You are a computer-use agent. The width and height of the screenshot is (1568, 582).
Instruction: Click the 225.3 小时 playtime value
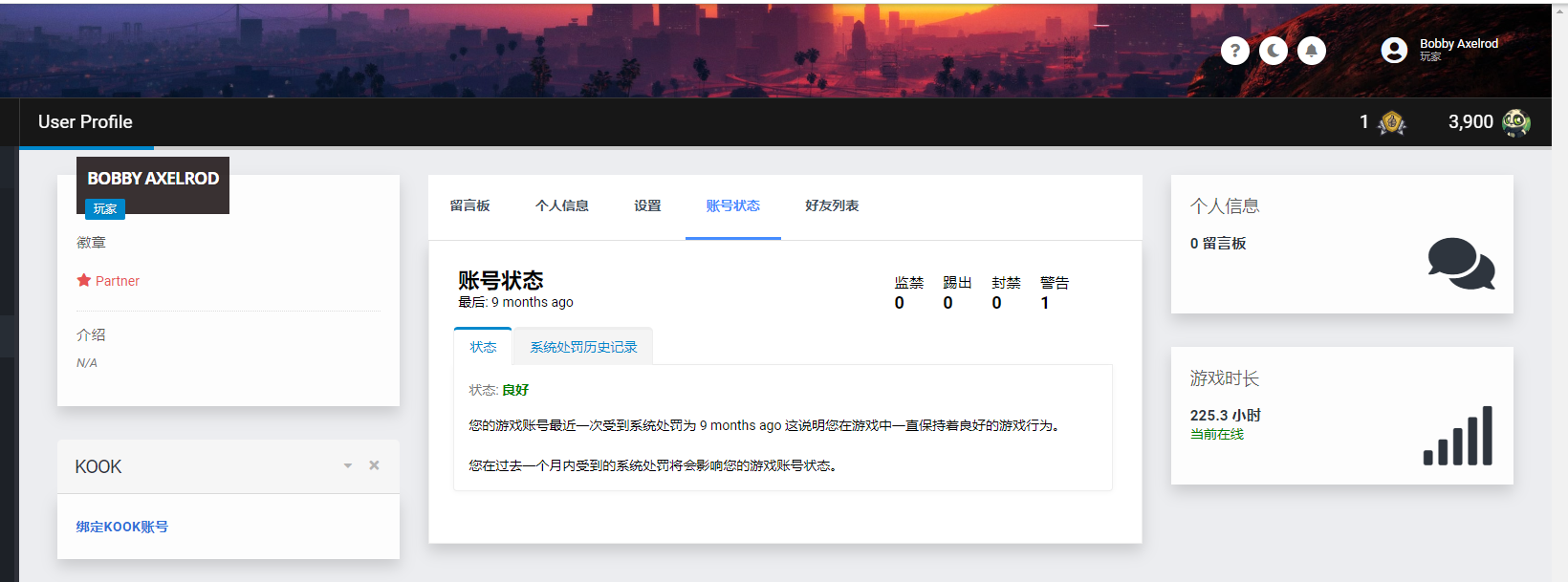click(x=1226, y=416)
